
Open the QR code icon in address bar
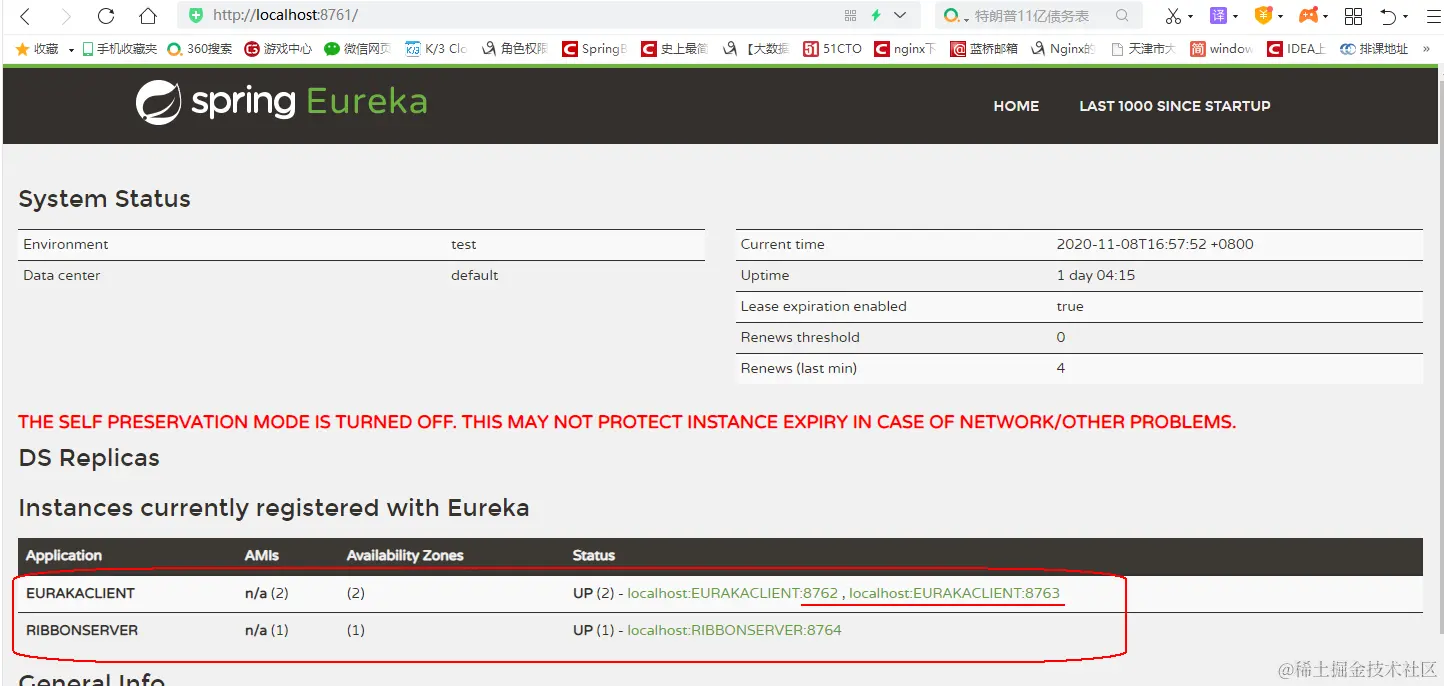(x=851, y=15)
